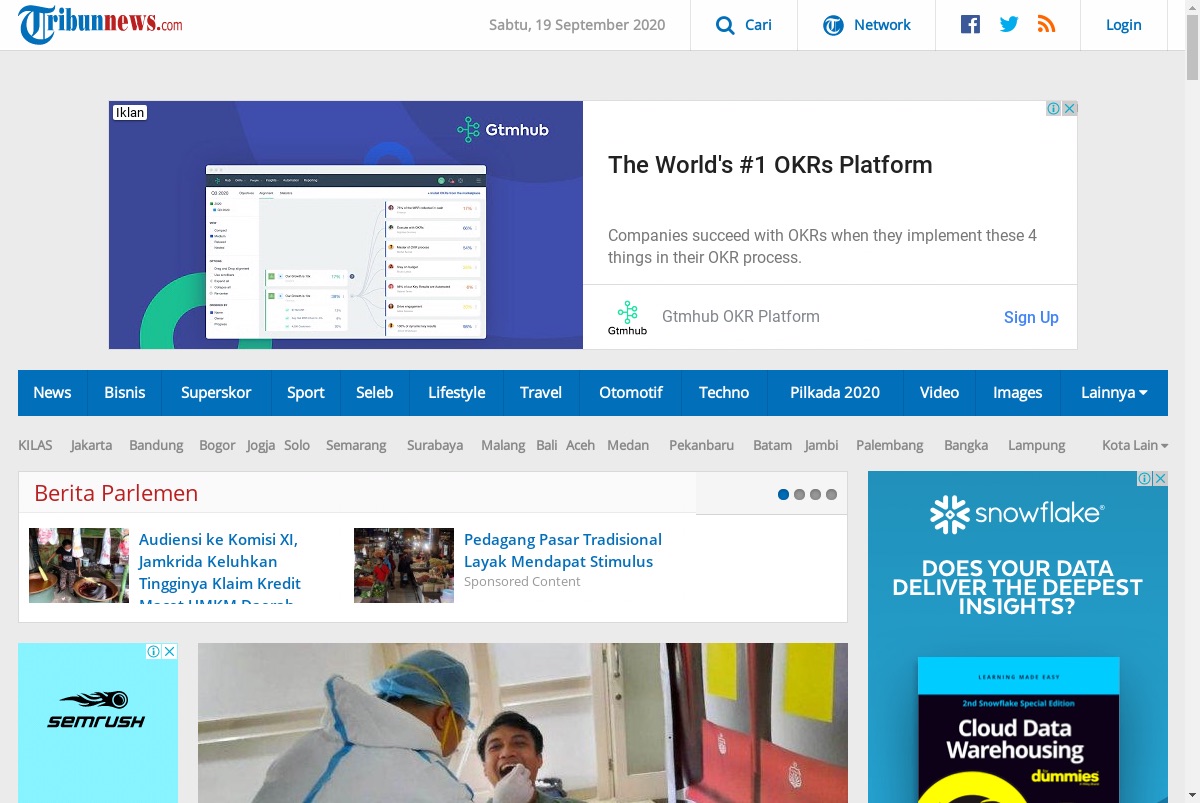Open the Solo city link
Image resolution: width=1200 pixels, height=803 pixels.
[x=297, y=445]
